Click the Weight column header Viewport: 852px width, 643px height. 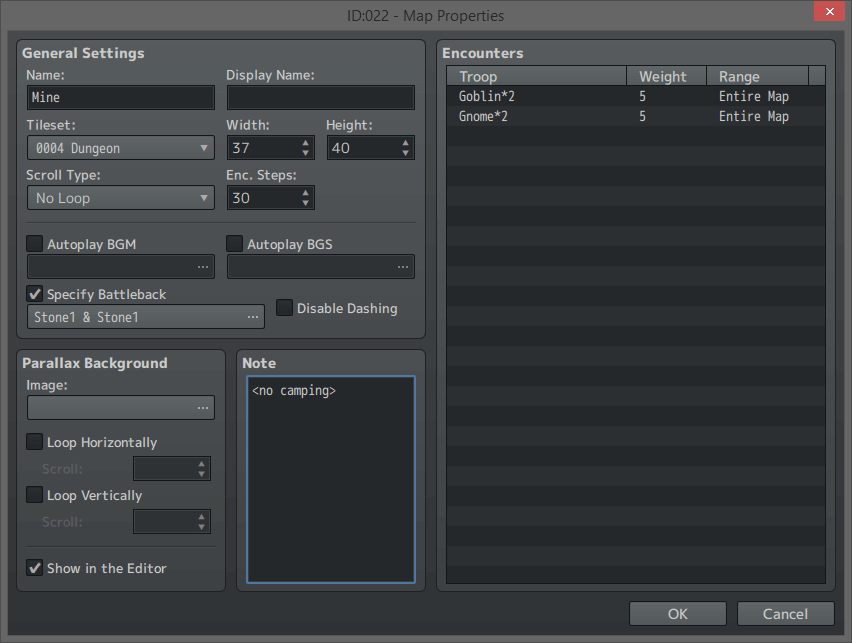click(666, 76)
